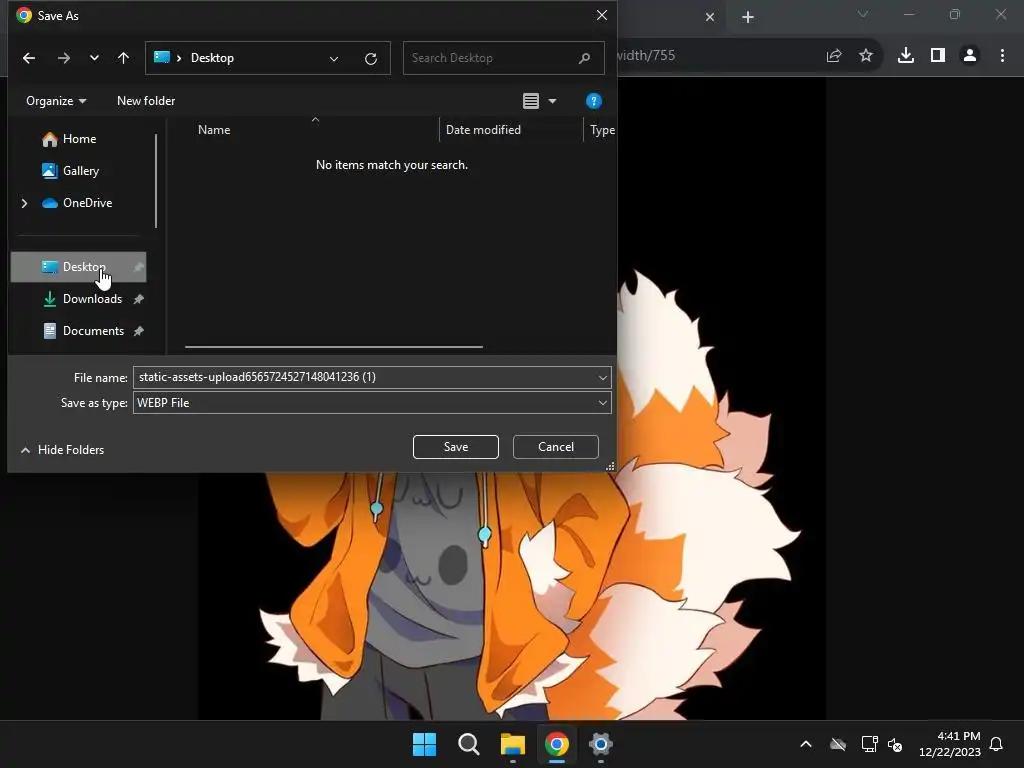1024x768 pixels.
Task: Unpin Documents using its pin icon
Action: point(138,331)
